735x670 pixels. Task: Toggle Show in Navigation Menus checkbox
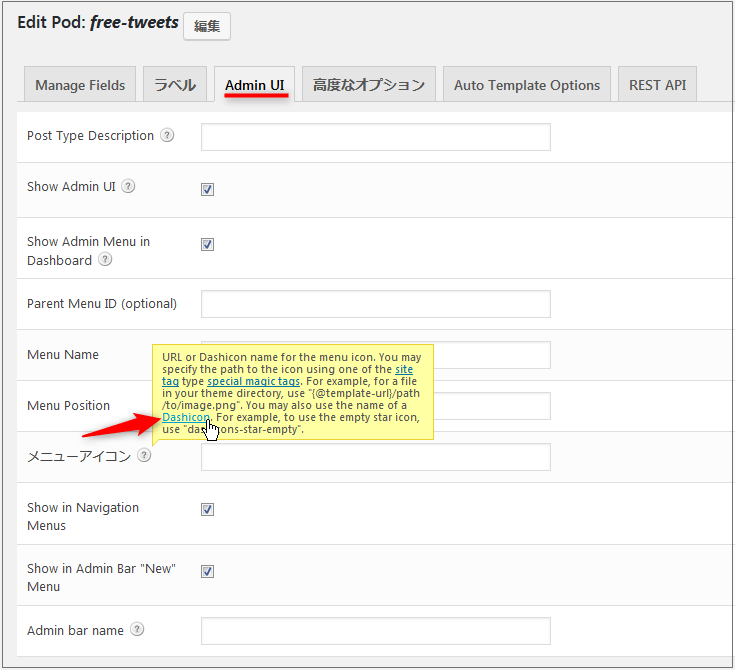coord(207,509)
